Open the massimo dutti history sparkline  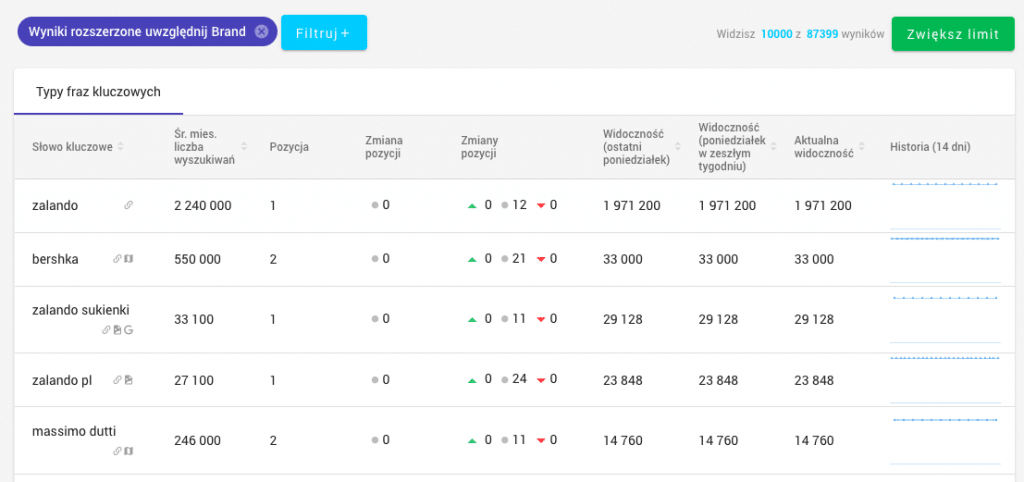946,440
